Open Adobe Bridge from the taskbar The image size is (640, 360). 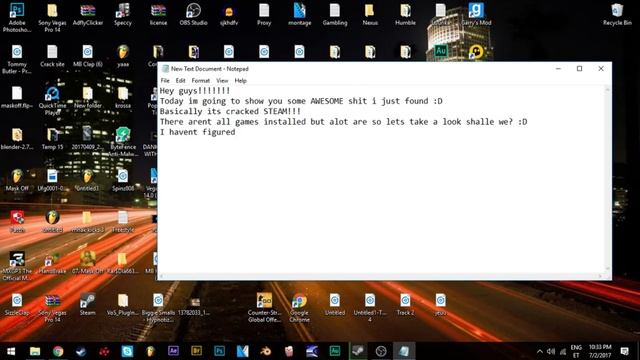point(196,351)
